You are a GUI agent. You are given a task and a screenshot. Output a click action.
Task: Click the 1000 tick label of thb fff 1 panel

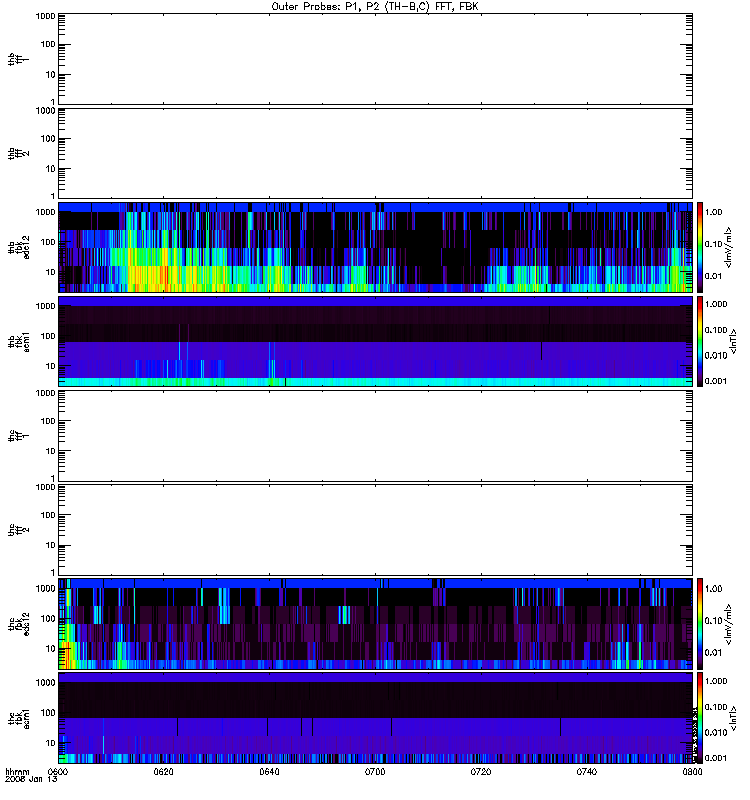click(45, 17)
